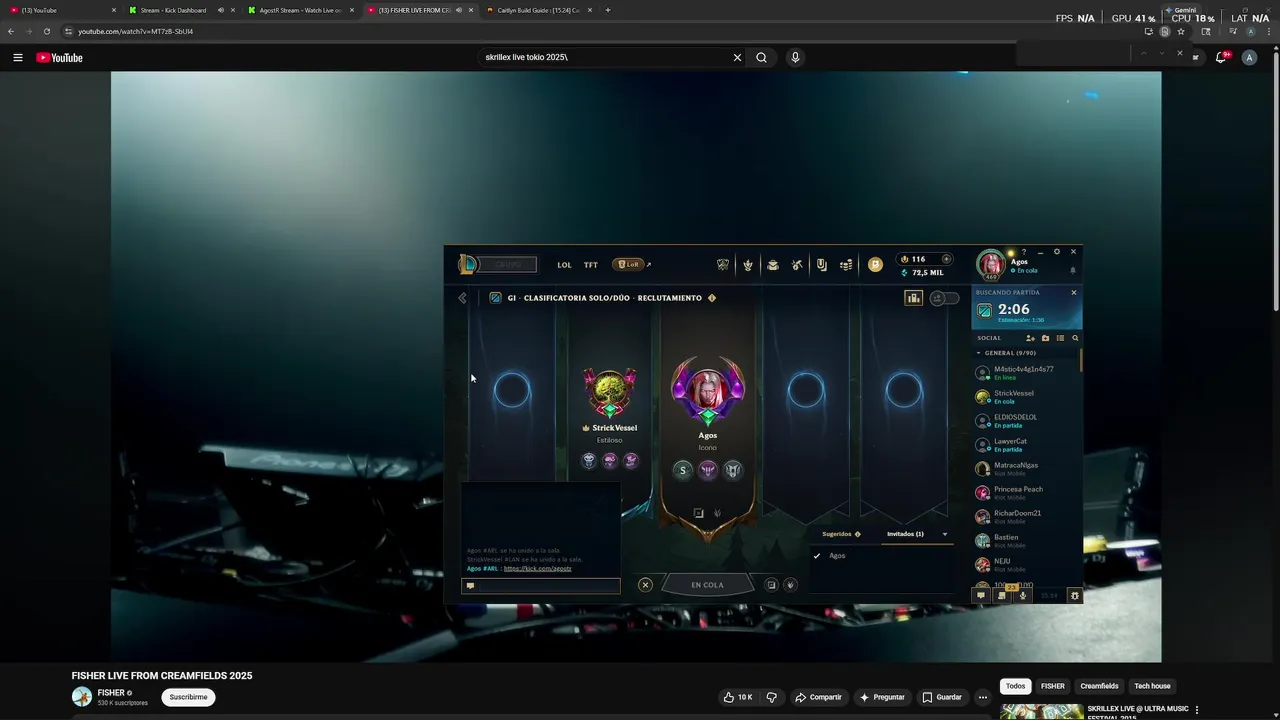Reload the browser page
1280x720 pixels.
46,31
